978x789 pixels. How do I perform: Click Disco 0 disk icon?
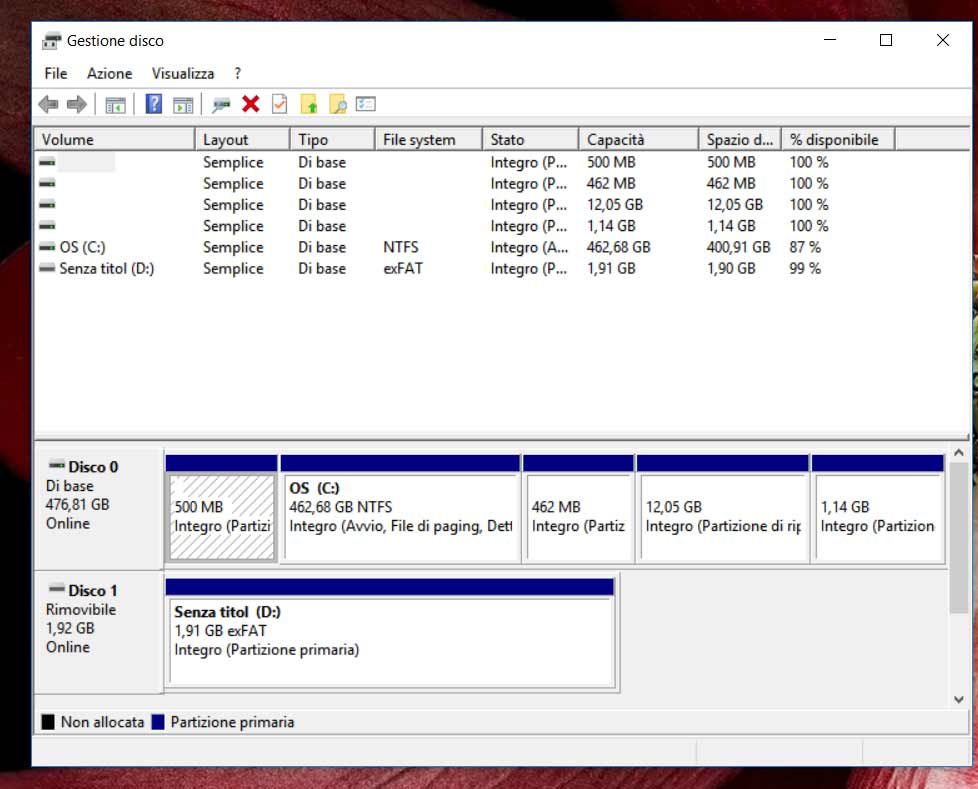pyautogui.click(x=57, y=465)
